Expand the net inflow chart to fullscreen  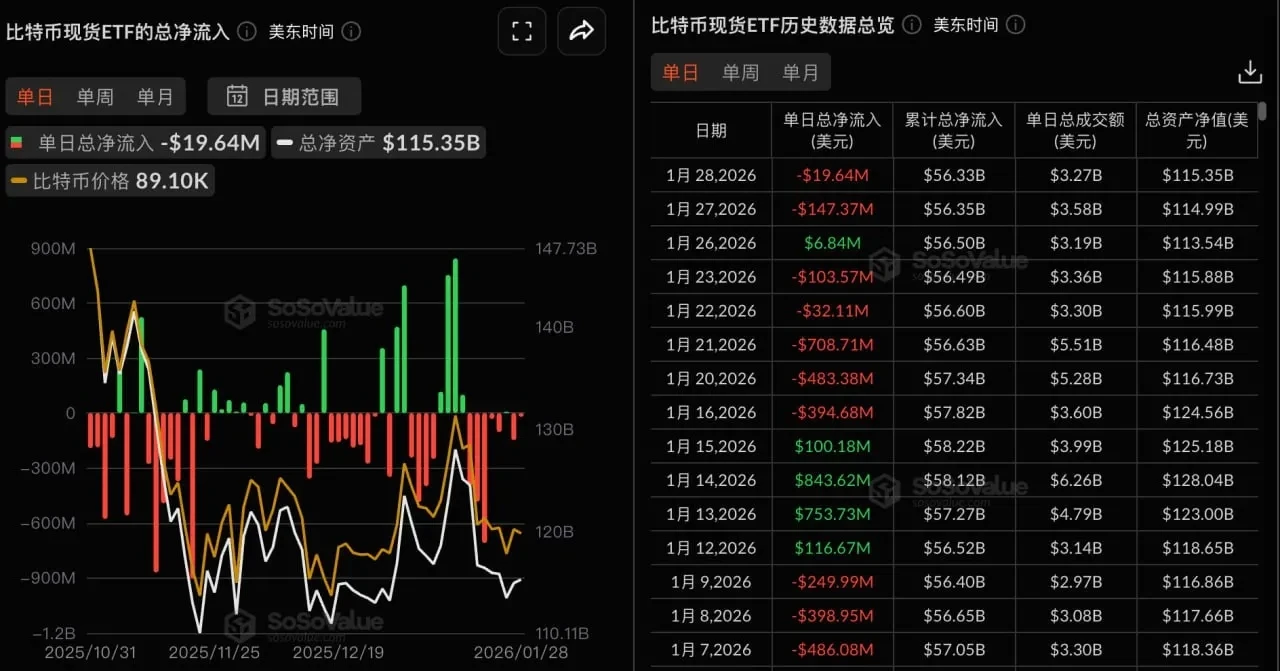click(x=521, y=31)
